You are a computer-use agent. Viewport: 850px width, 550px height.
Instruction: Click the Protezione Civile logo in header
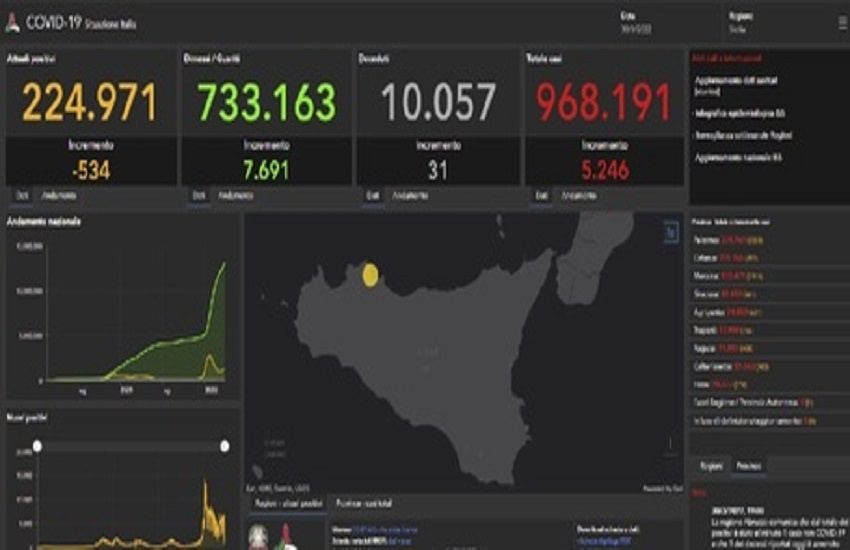pyautogui.click(x=13, y=21)
